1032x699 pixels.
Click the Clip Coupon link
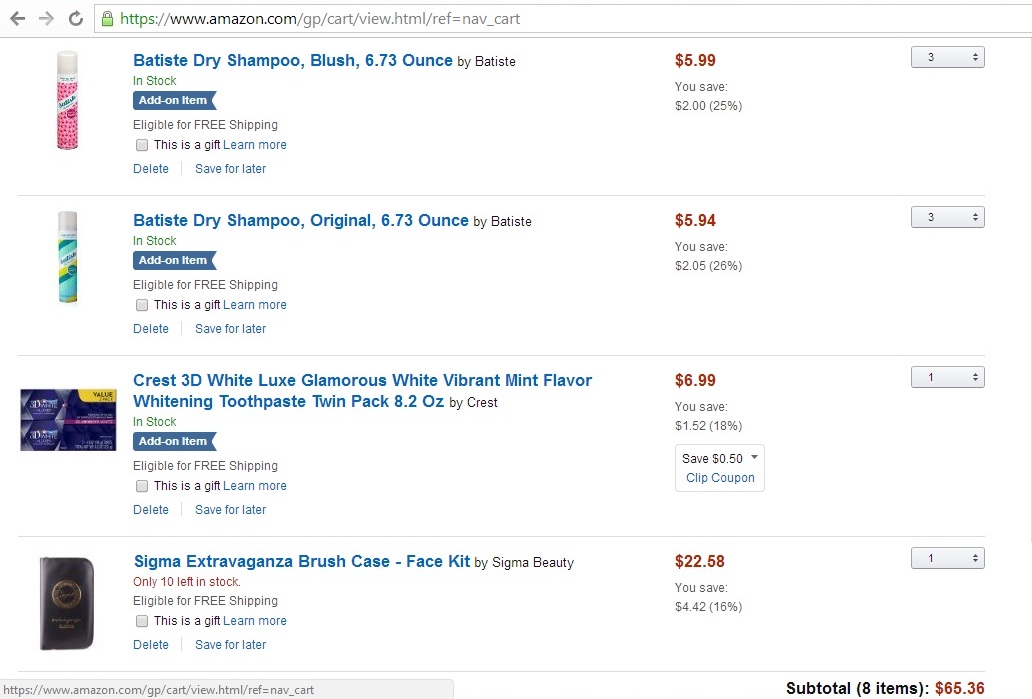pyautogui.click(x=720, y=478)
